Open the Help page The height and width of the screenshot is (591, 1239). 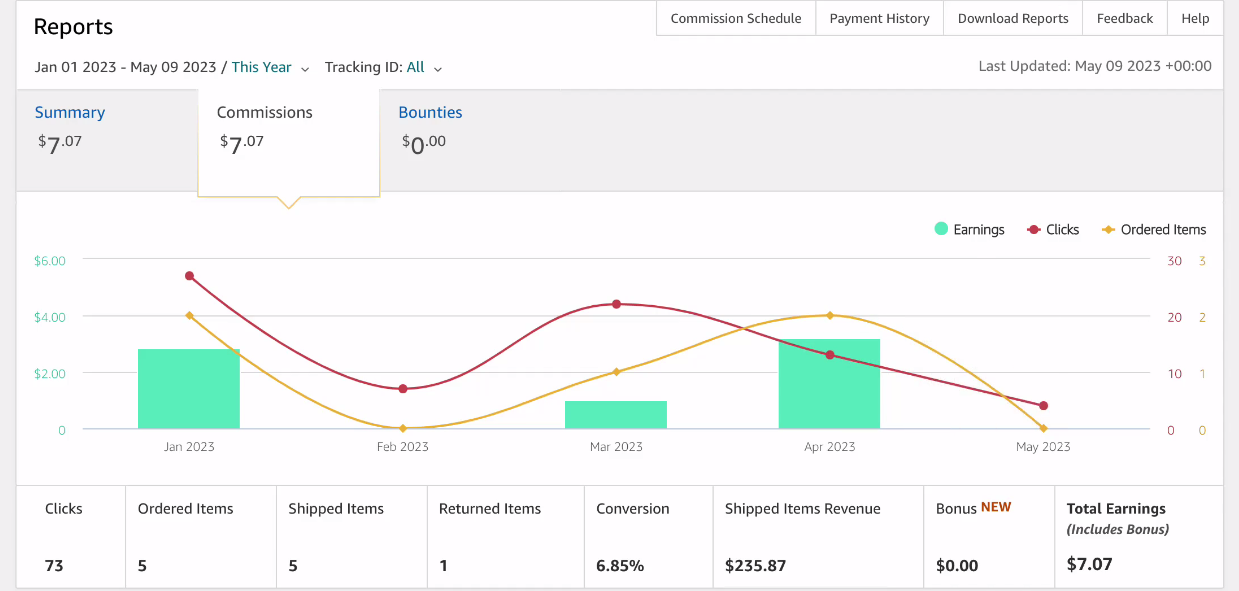1195,18
